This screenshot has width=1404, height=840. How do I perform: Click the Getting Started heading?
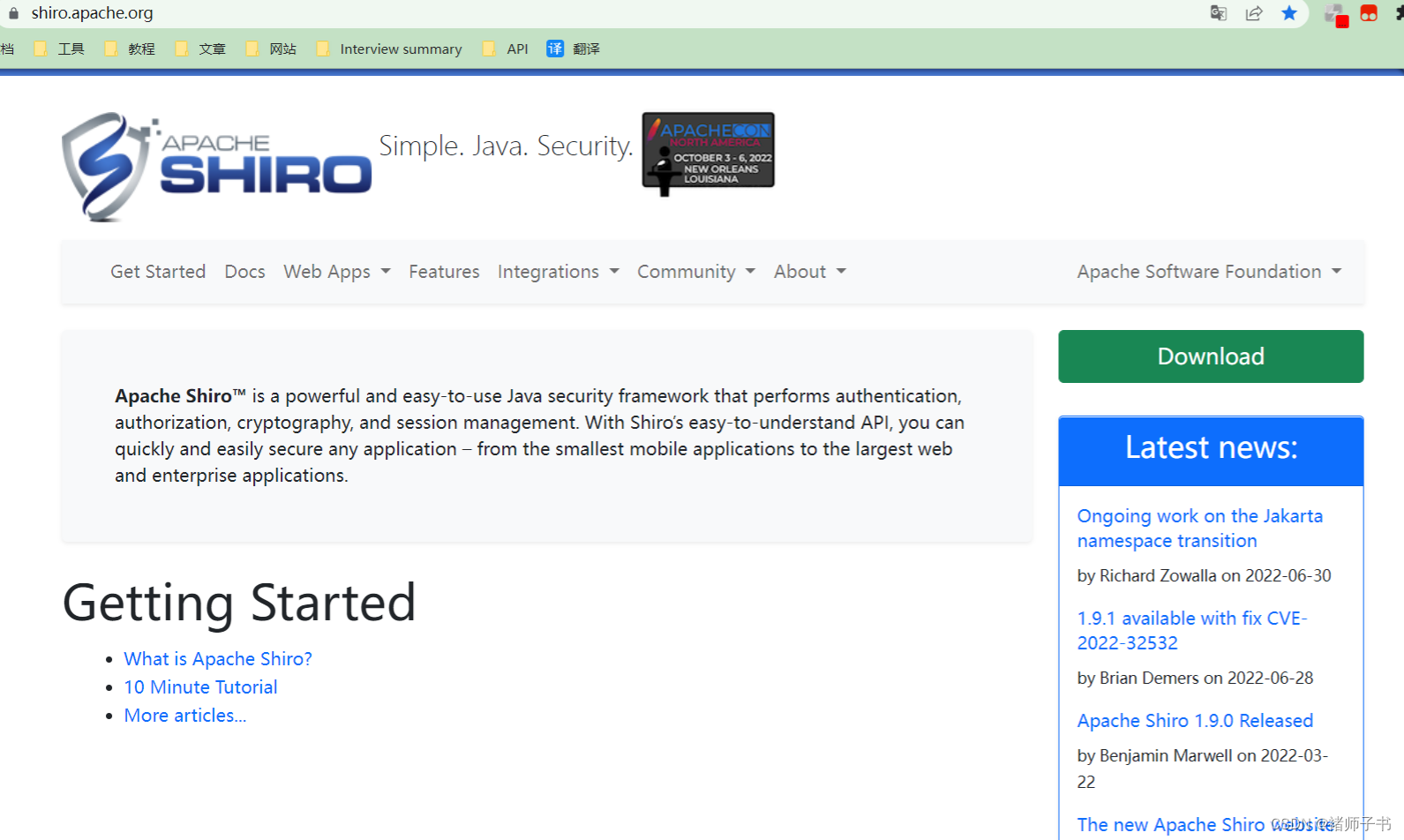(239, 604)
